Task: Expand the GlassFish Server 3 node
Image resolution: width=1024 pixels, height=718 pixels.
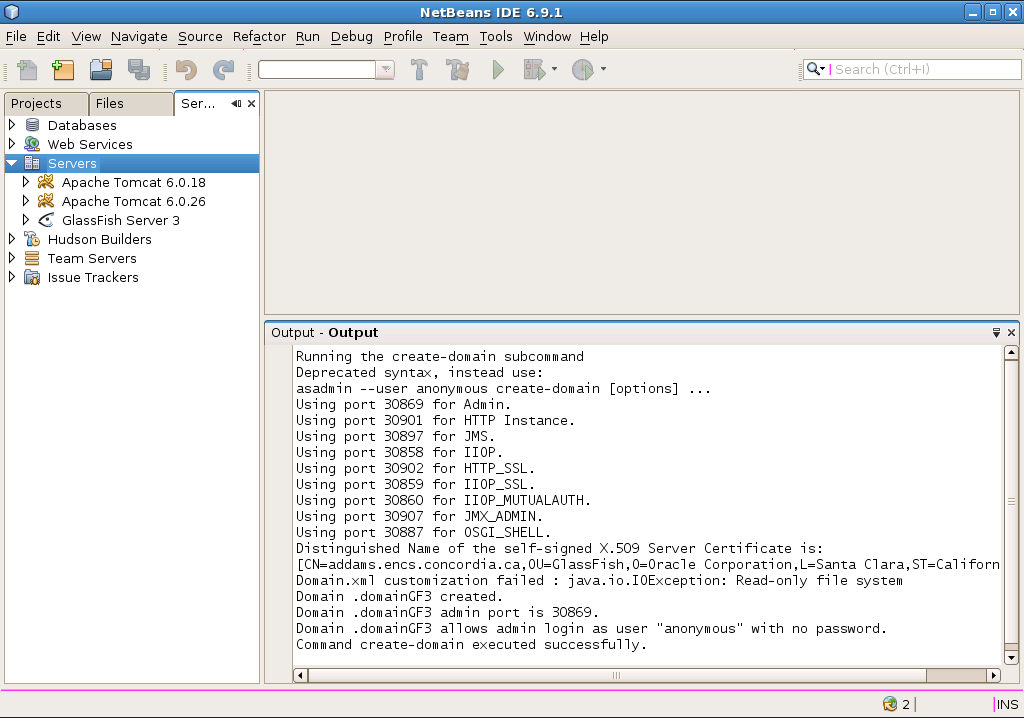Action: tap(26, 220)
